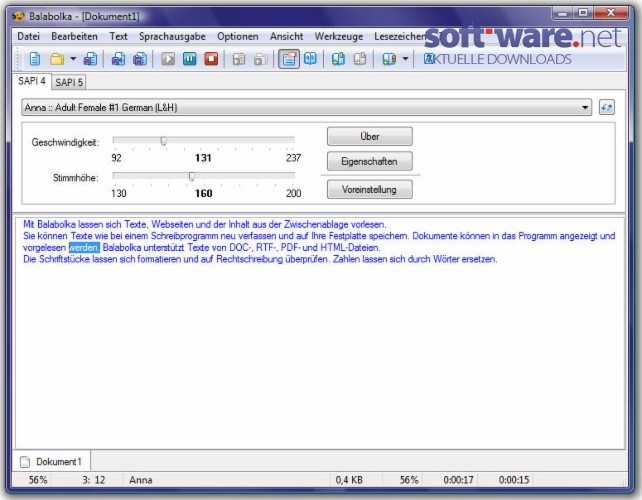Click the Eigenschaften button
This screenshot has height=500, width=642.
[x=369, y=161]
